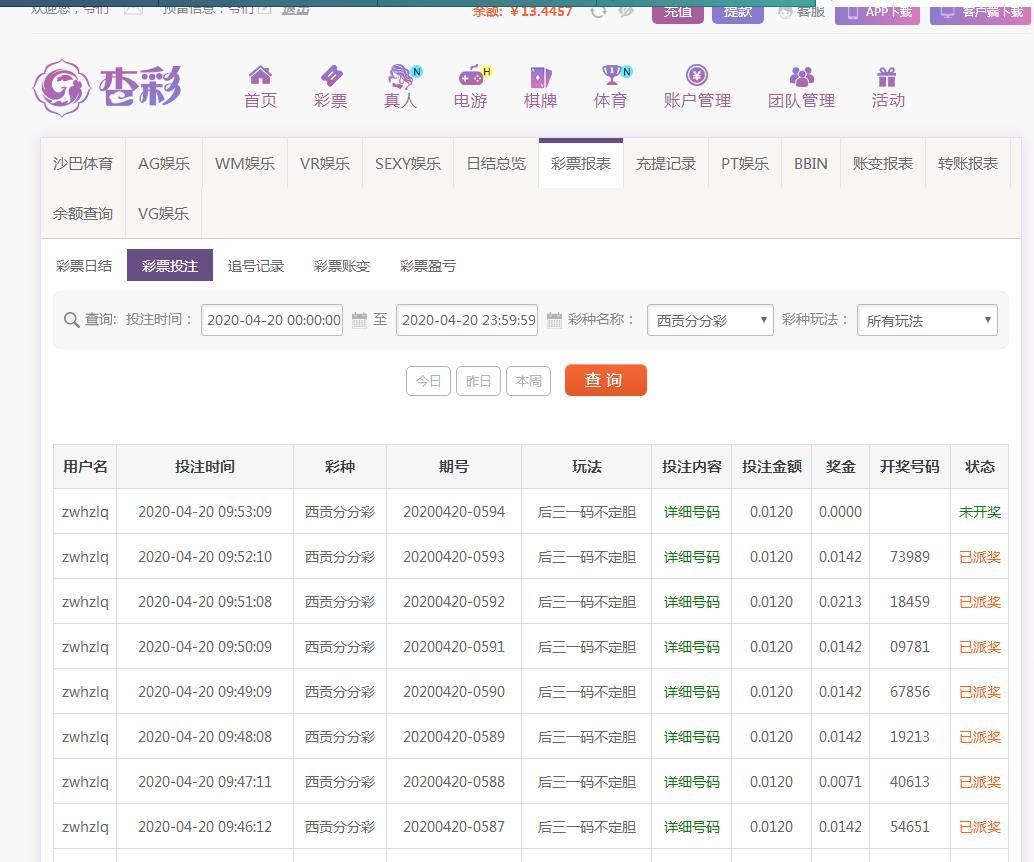Click the 首页 home icon
The image size is (1034, 862).
click(x=260, y=76)
